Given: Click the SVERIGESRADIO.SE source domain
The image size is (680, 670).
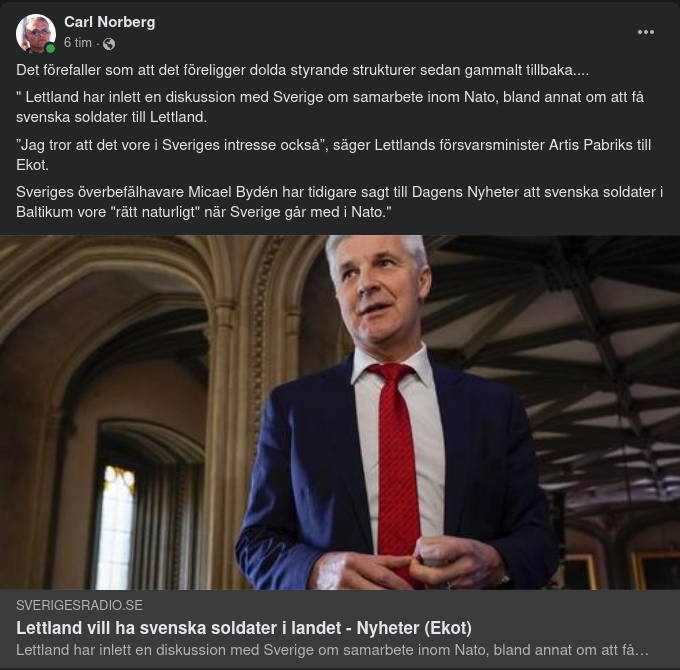Looking at the screenshot, I should point(79,605).
